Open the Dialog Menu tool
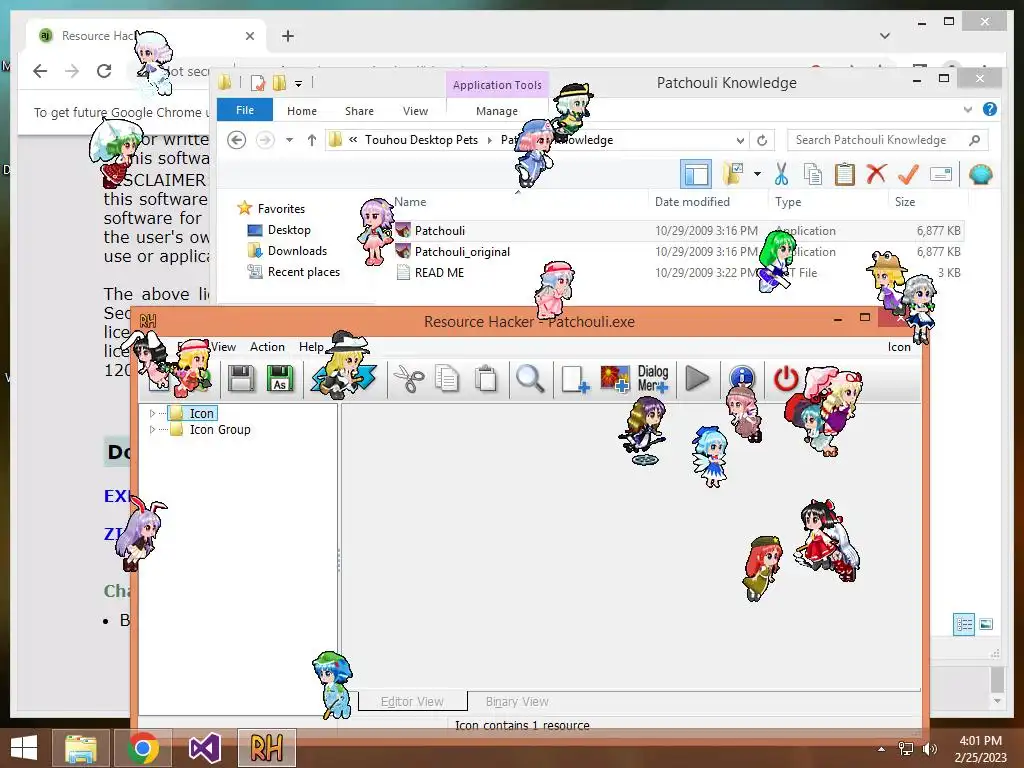The width and height of the screenshot is (1024, 768). coord(653,379)
